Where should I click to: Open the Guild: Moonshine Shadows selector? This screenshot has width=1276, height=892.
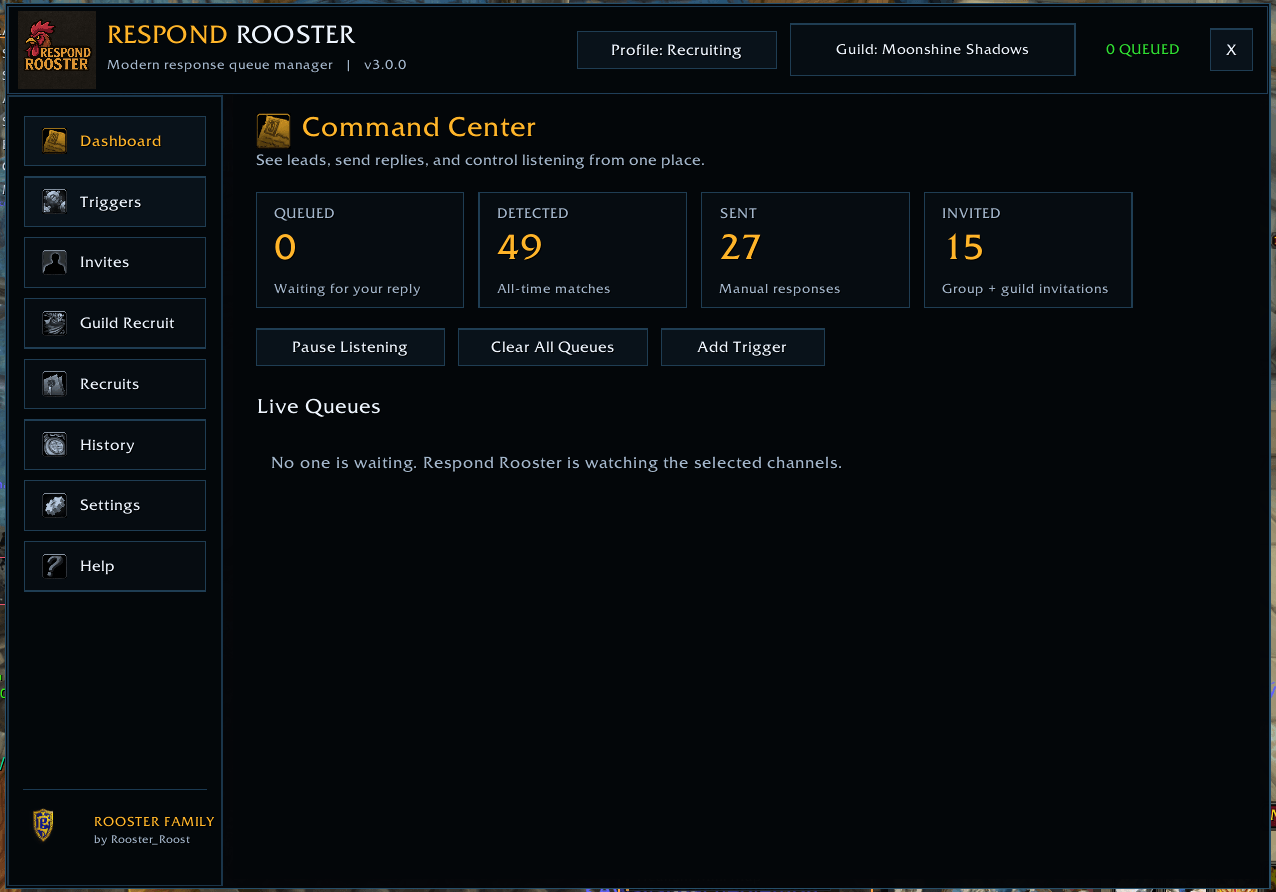932,49
